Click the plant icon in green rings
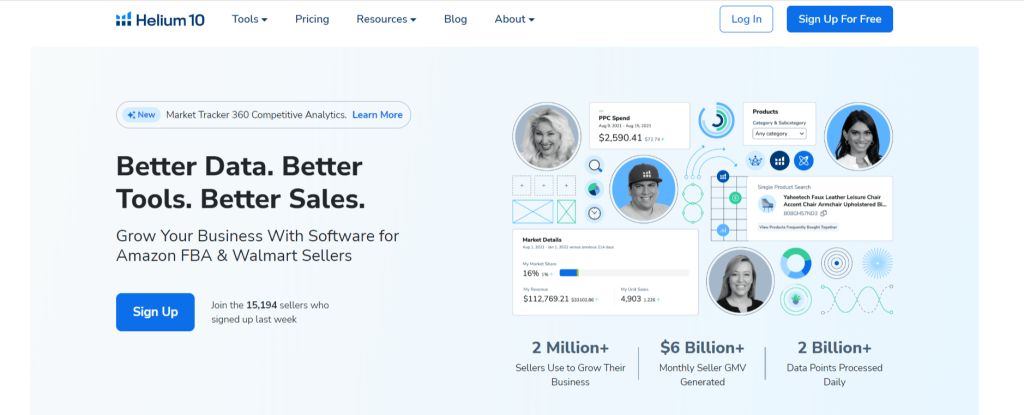Screen dimensions: 1024x415 795,301
